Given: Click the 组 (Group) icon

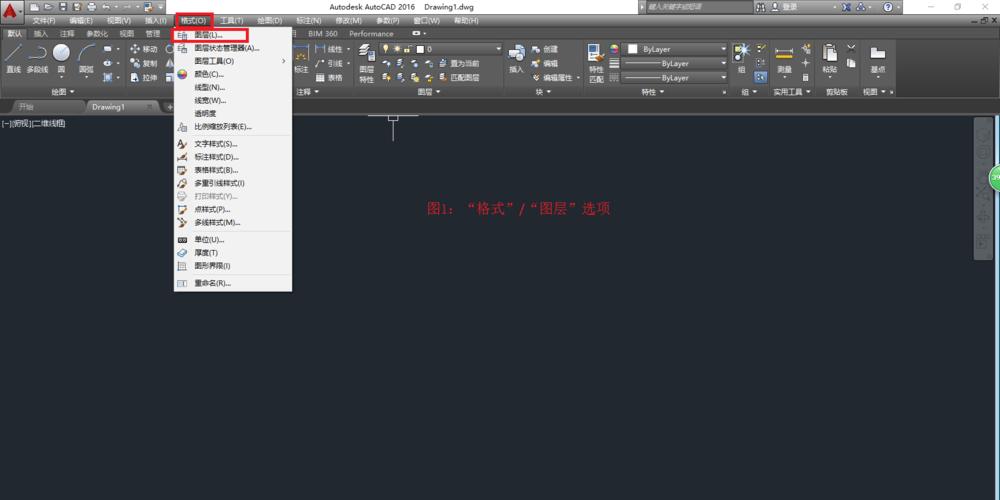Looking at the screenshot, I should pyautogui.click(x=741, y=59).
